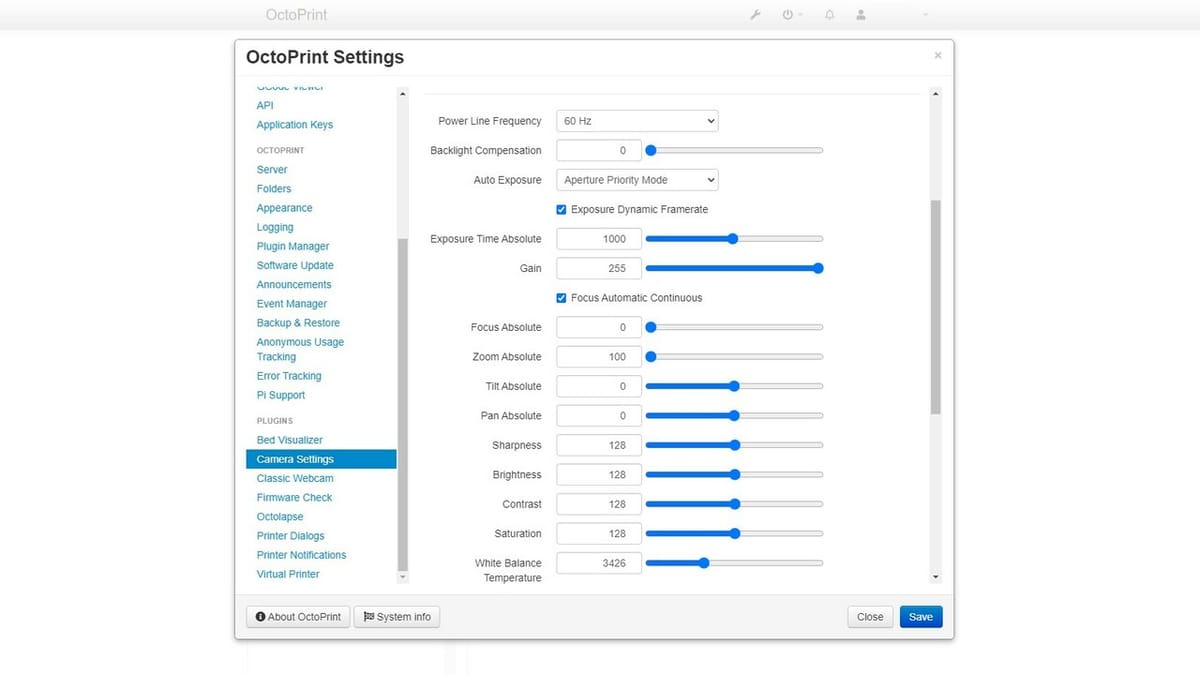Open Anonymous Usage Tracking settings
1200x675 pixels.
pos(300,349)
